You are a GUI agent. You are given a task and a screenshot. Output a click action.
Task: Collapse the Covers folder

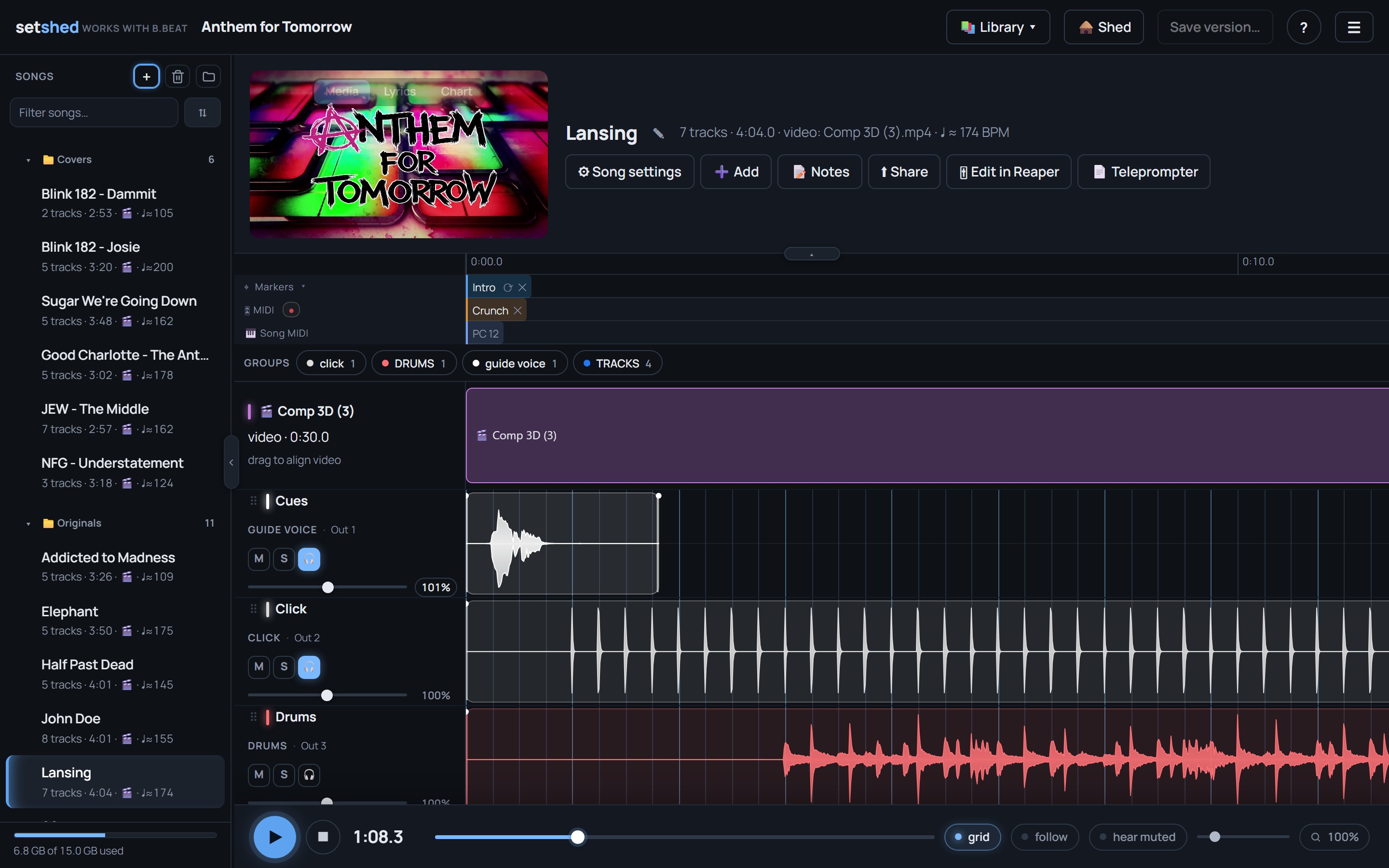point(28,160)
